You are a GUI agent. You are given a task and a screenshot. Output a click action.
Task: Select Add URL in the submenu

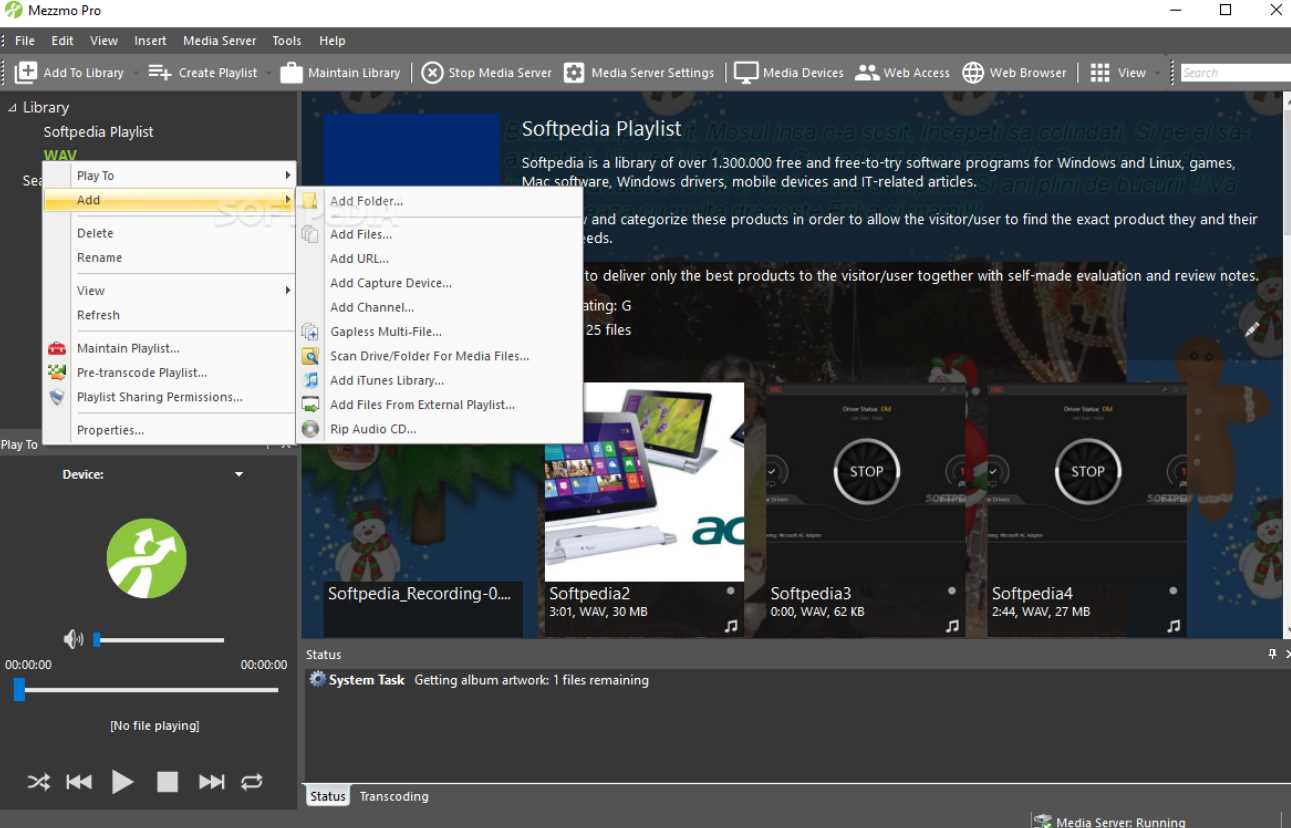pyautogui.click(x=360, y=258)
